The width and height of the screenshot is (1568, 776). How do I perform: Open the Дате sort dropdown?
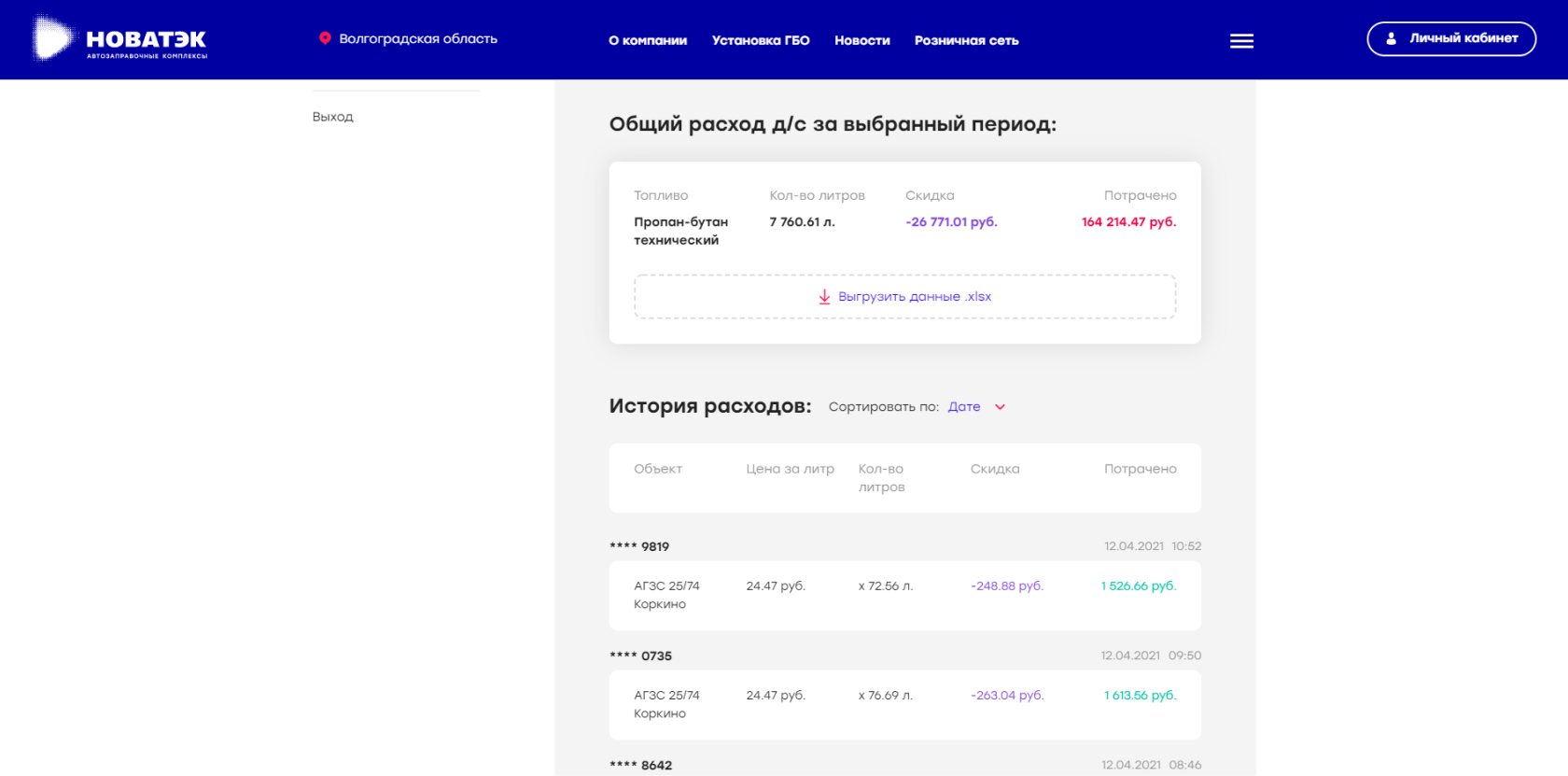tap(964, 407)
